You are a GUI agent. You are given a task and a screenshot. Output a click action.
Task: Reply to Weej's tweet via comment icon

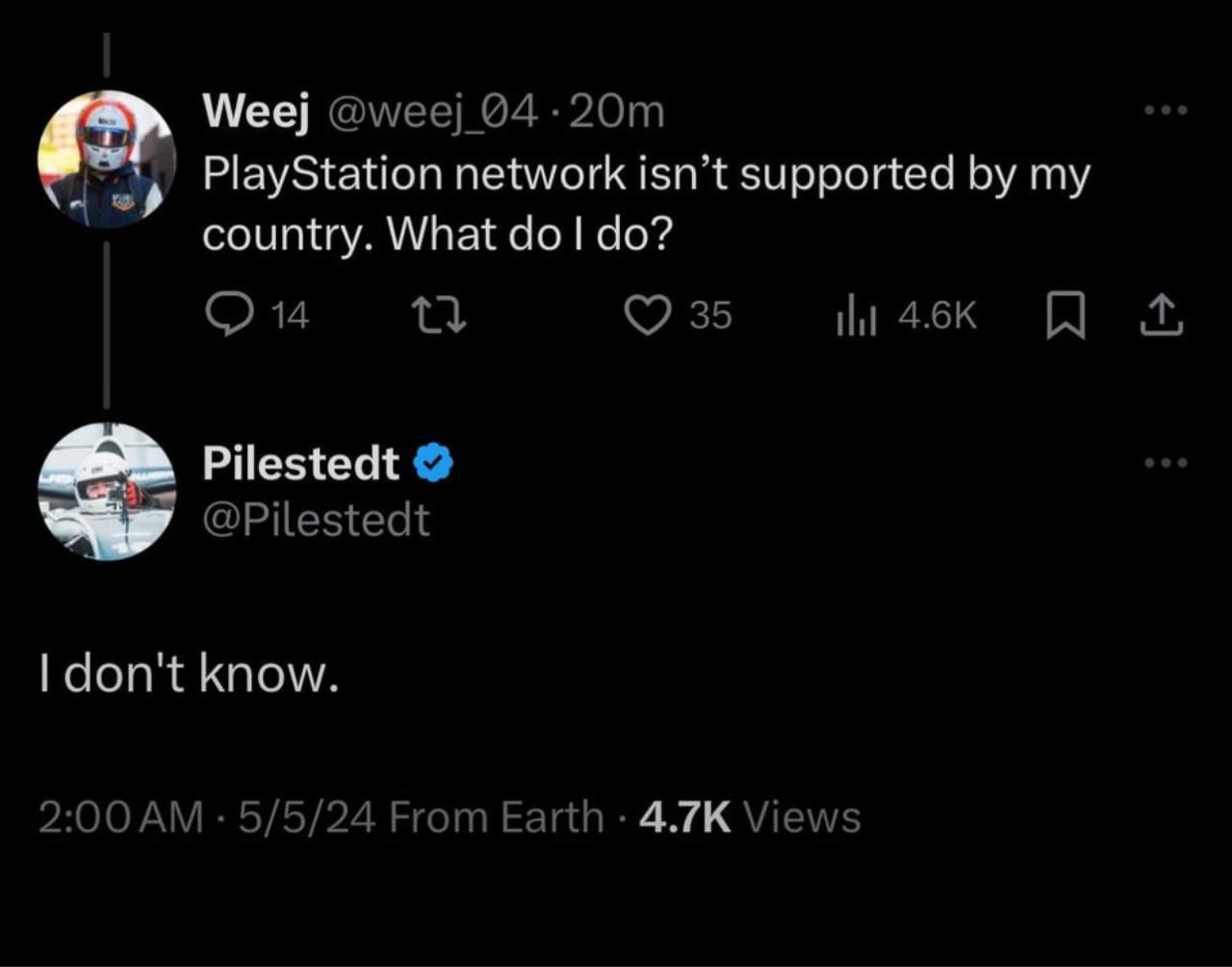229,315
